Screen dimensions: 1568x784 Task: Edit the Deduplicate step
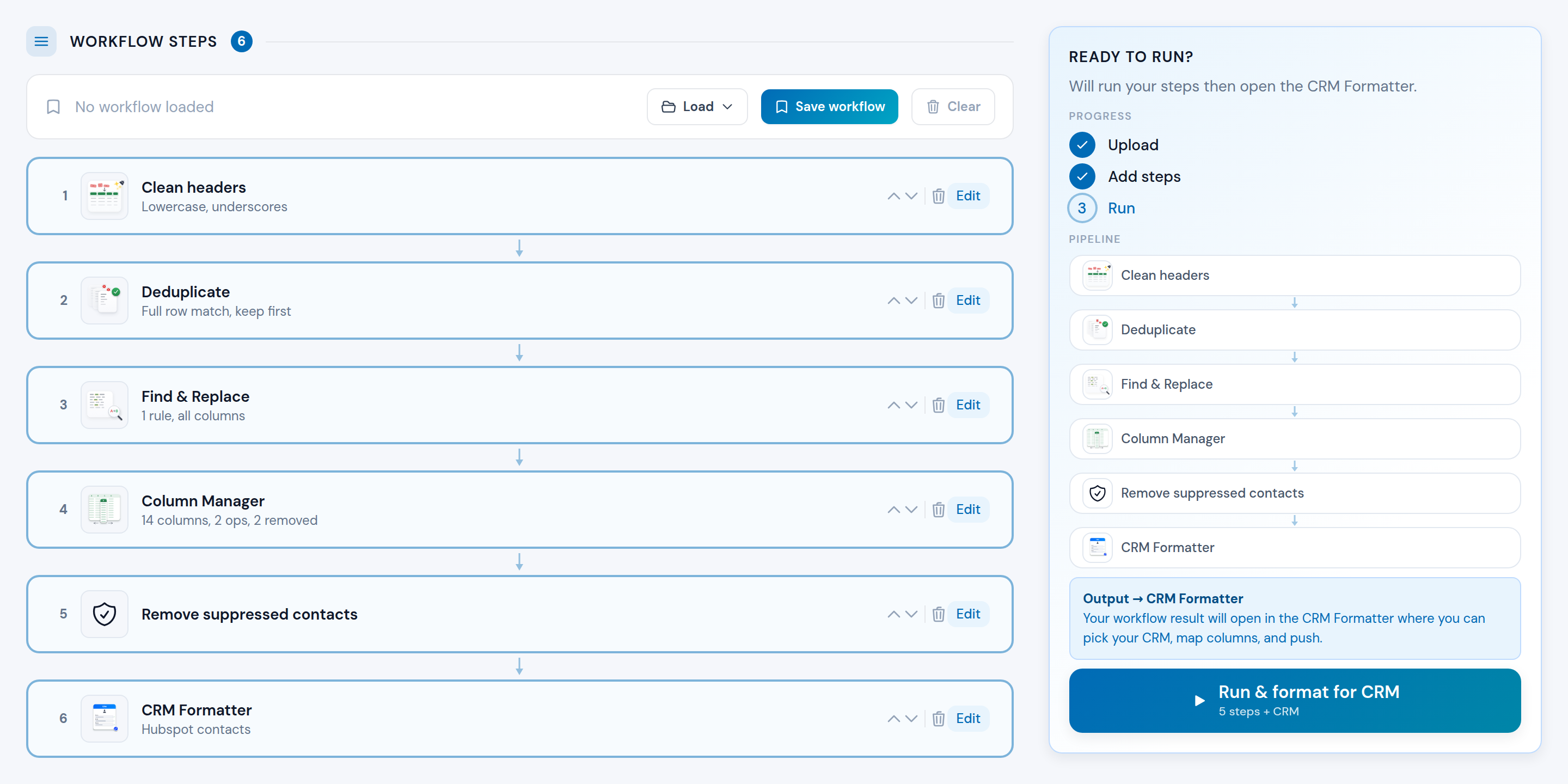[967, 301]
